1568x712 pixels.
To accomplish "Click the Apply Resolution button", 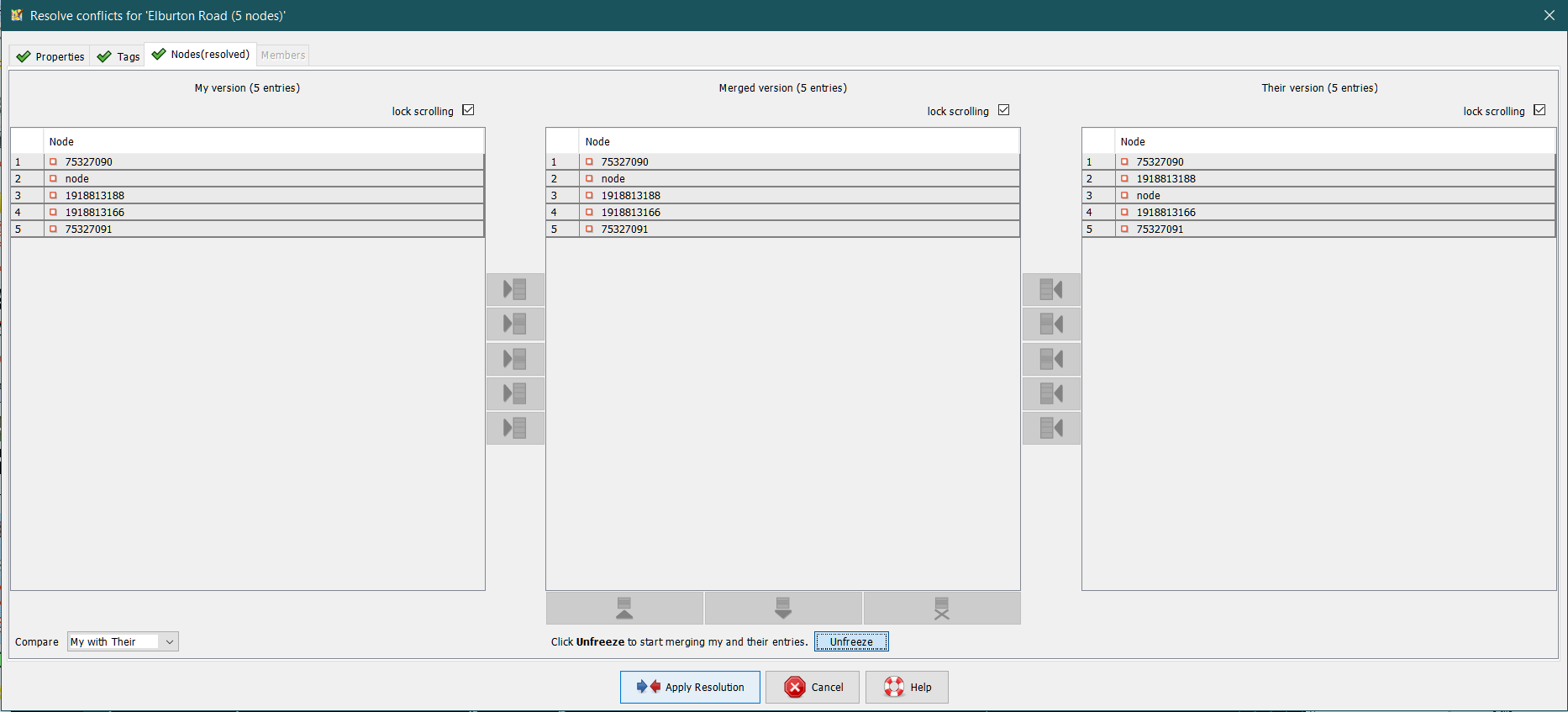I will click(x=690, y=687).
